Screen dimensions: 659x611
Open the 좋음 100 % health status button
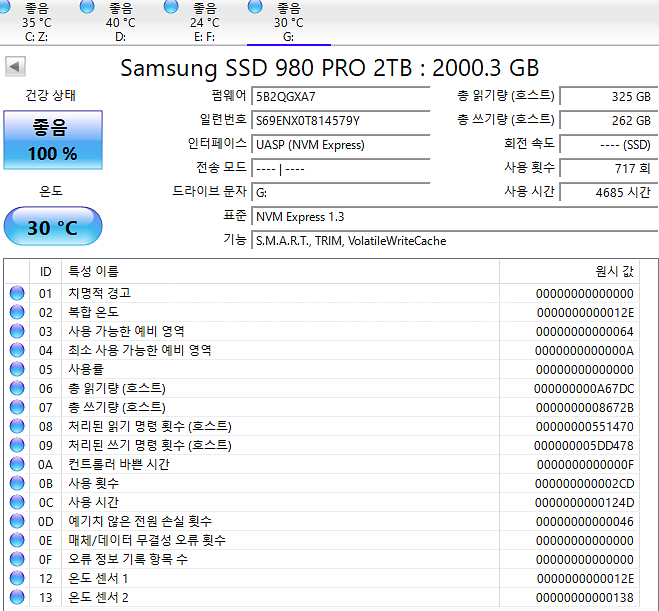[53, 140]
